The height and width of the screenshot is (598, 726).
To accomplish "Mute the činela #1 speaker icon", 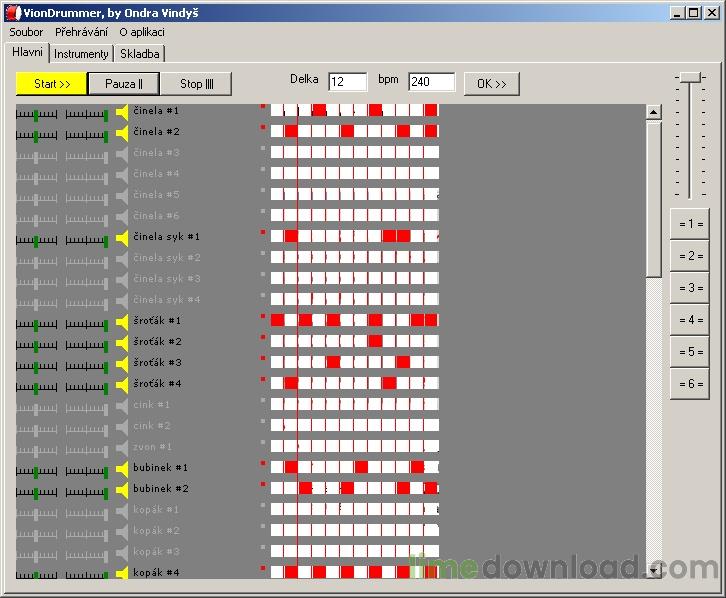I will (x=122, y=112).
